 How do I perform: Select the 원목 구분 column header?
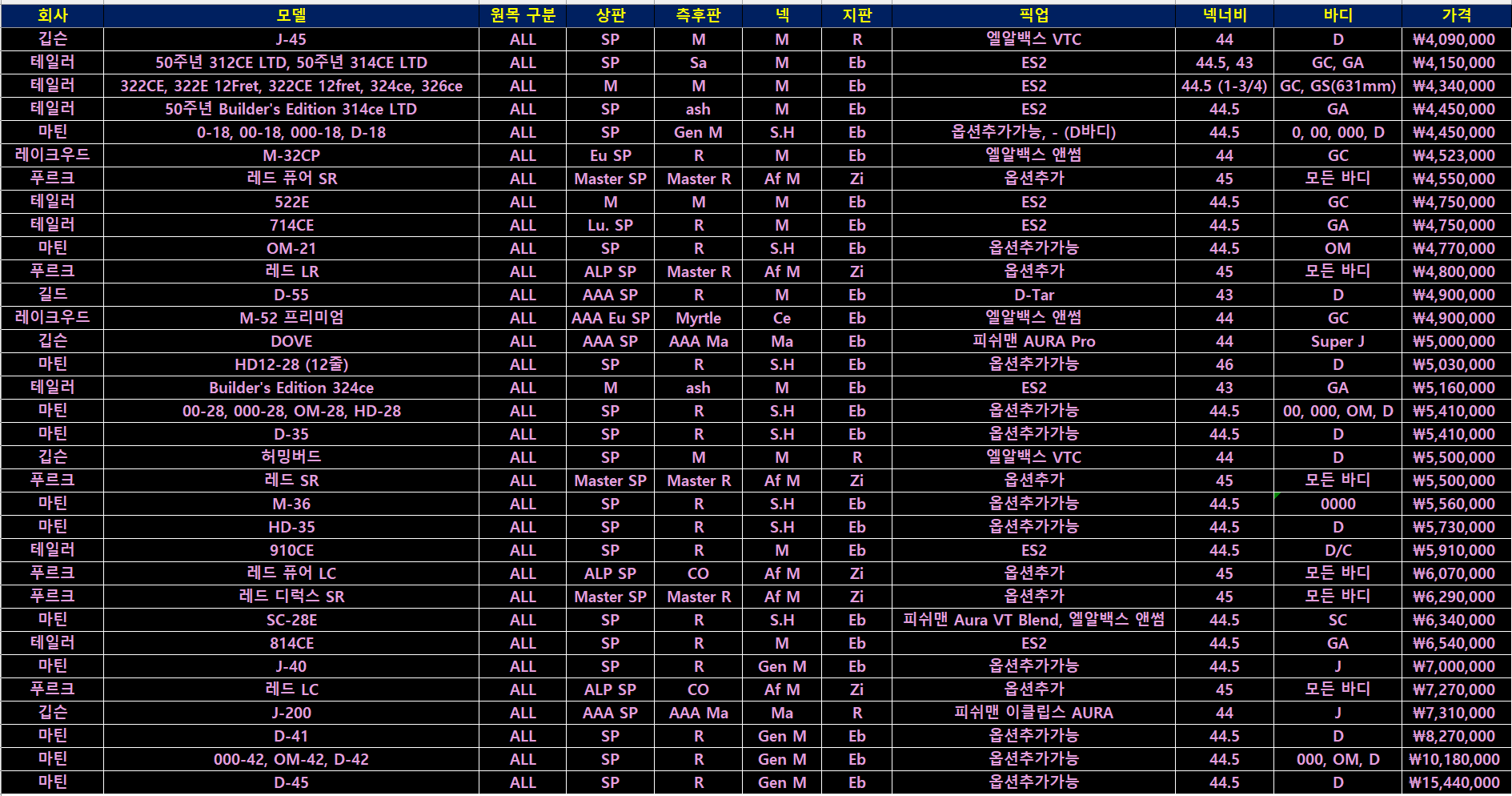point(523,15)
